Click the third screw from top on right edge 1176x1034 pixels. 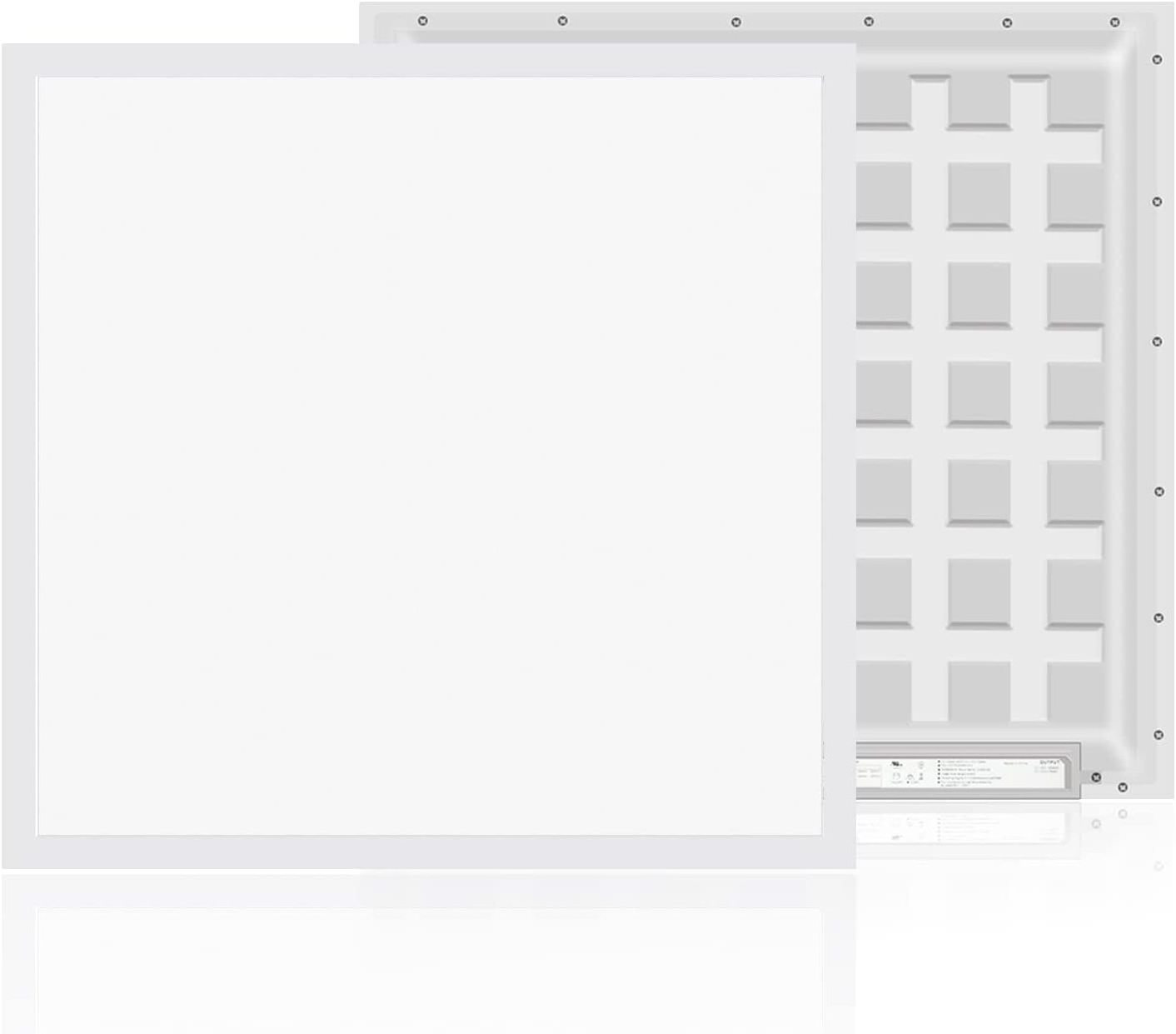click(x=1158, y=342)
